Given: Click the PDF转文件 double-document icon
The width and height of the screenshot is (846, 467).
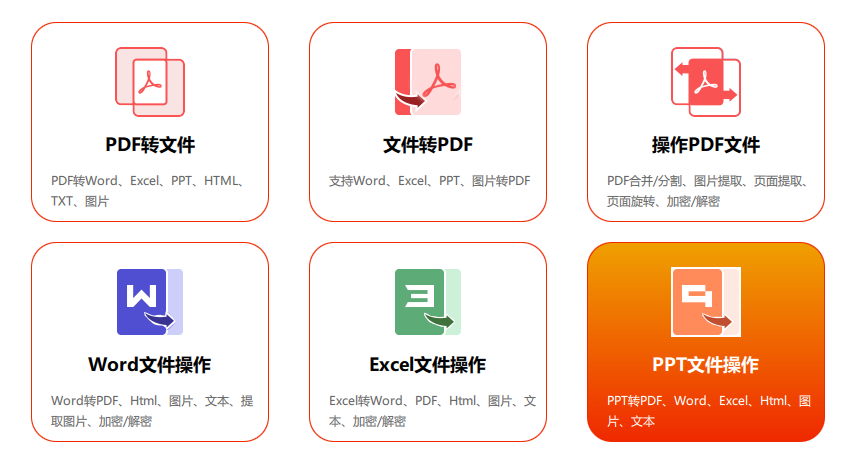Looking at the screenshot, I should (x=150, y=82).
